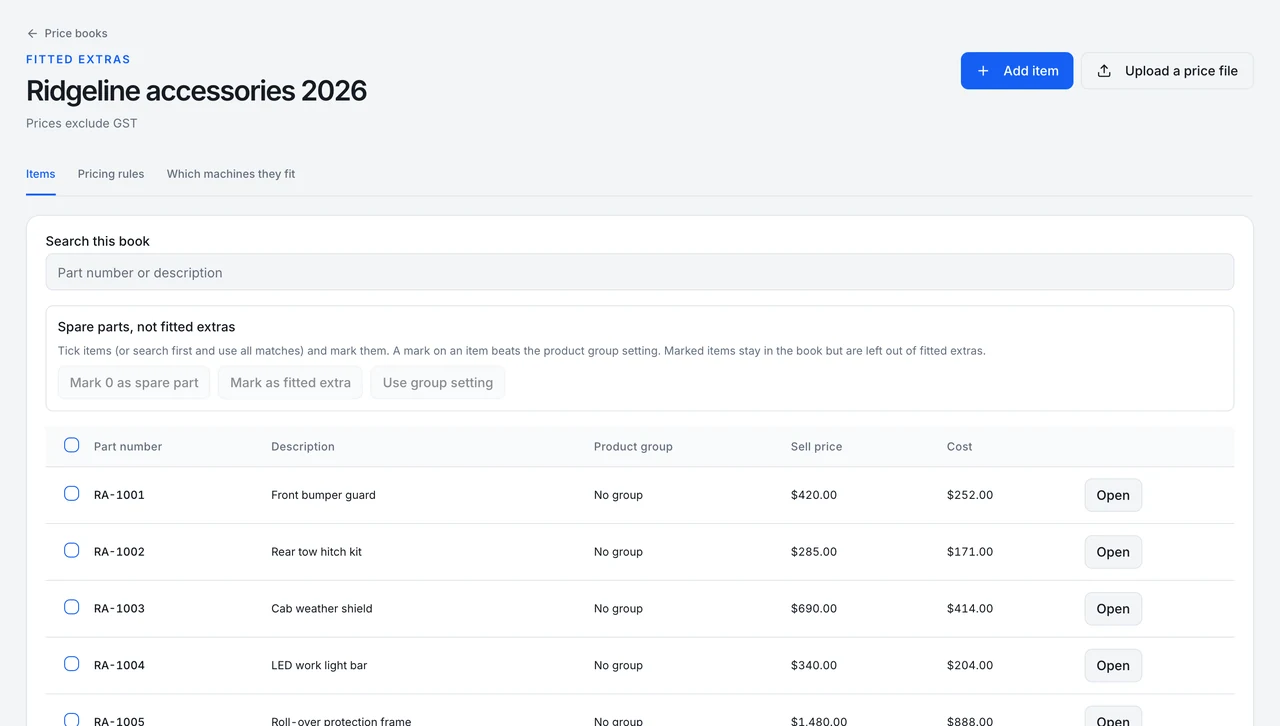
Task: Upload a price file
Action: click(x=1167, y=71)
